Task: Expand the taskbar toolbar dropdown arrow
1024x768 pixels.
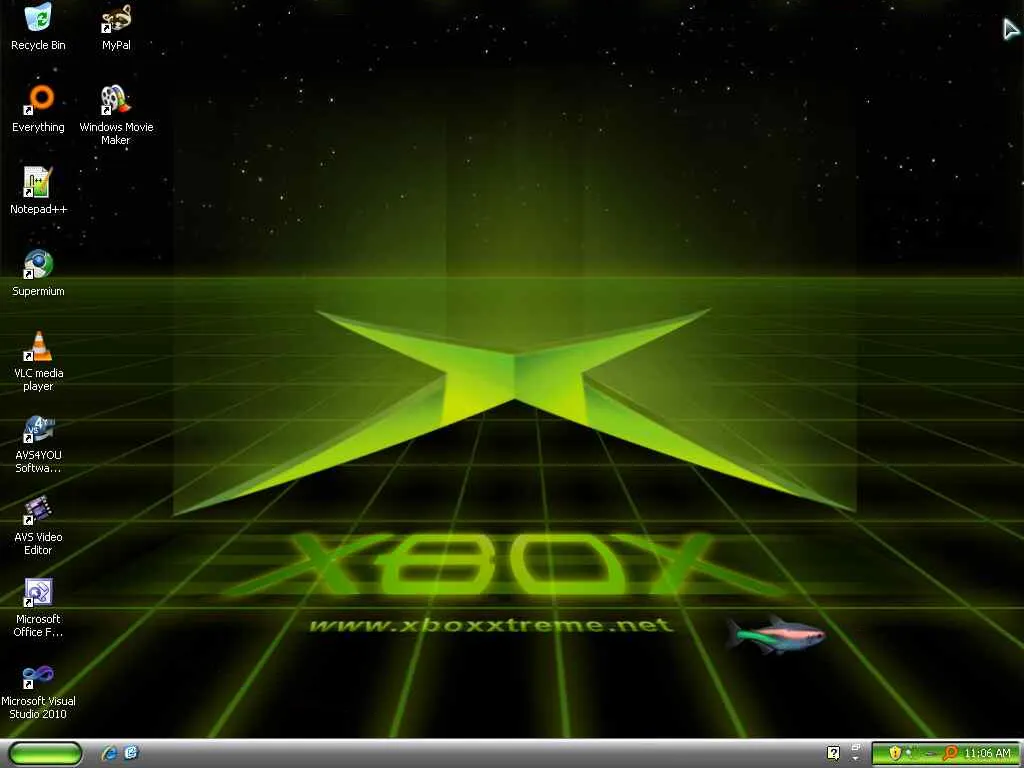Action: [856, 759]
